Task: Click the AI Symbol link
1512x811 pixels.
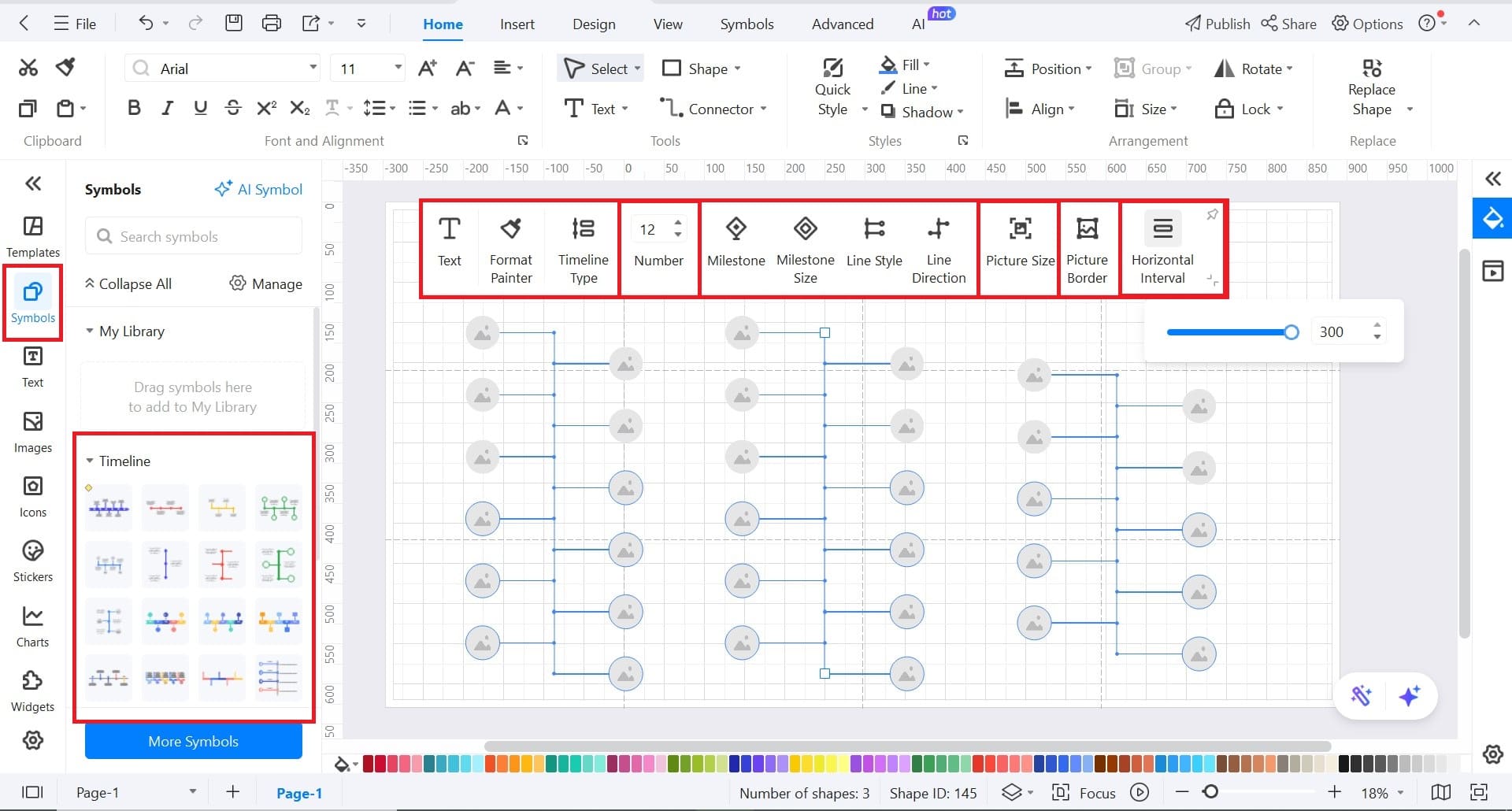Action: tap(258, 189)
